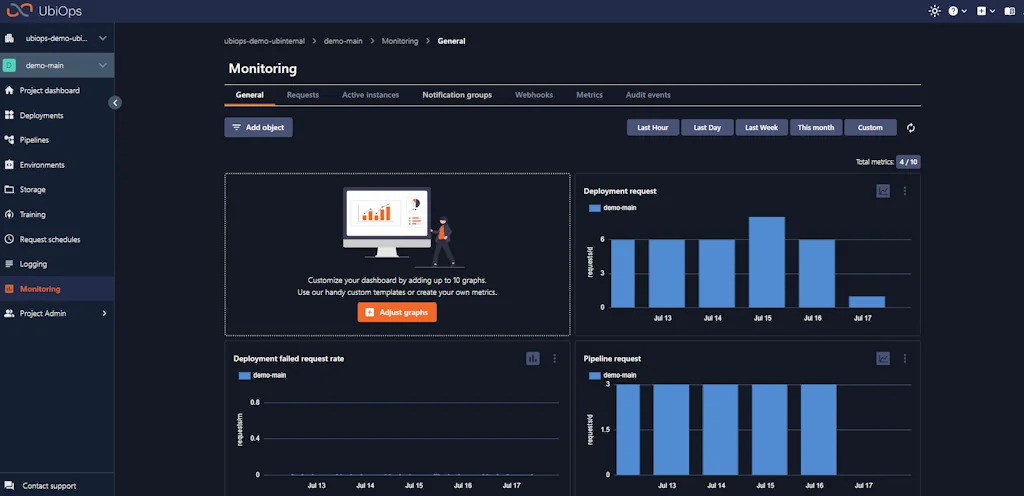Switch to the Active instances tab
The width and height of the screenshot is (1024, 496).
370,95
